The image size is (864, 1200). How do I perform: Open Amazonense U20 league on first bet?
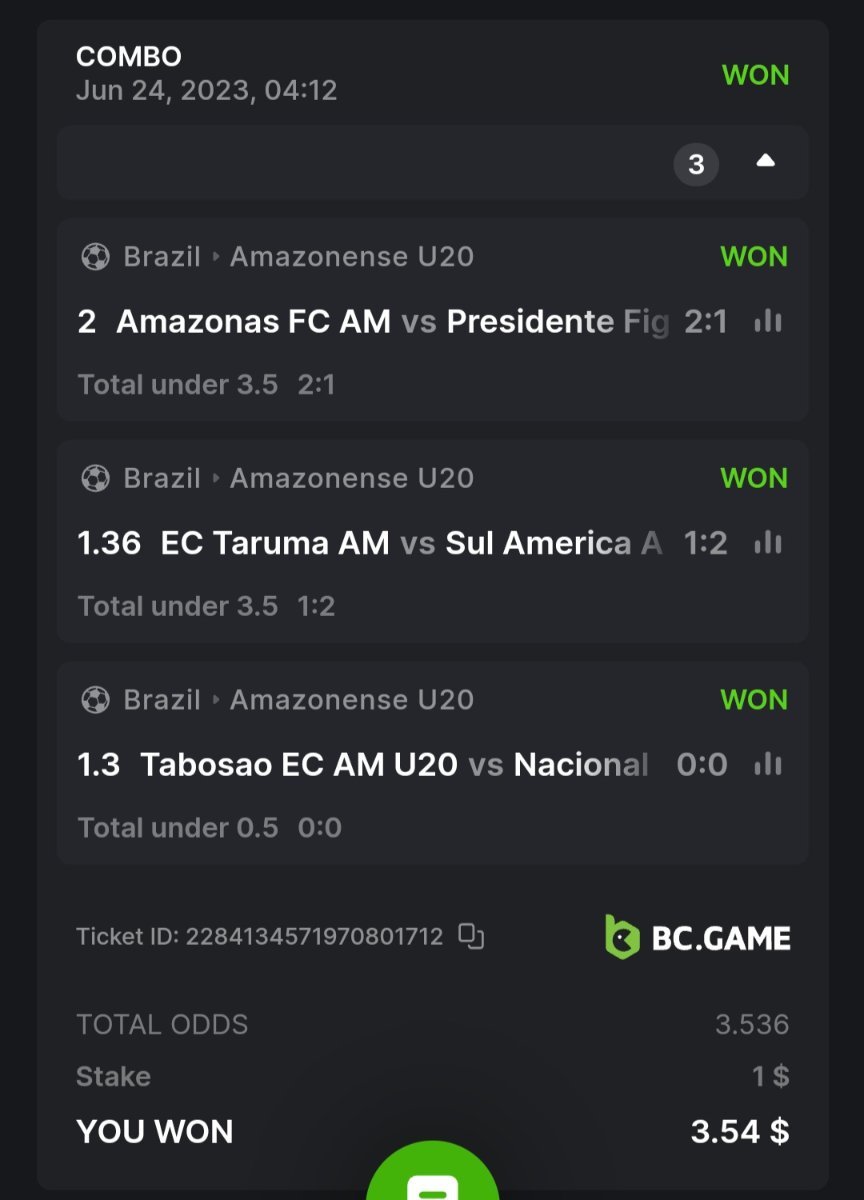[x=352, y=257]
